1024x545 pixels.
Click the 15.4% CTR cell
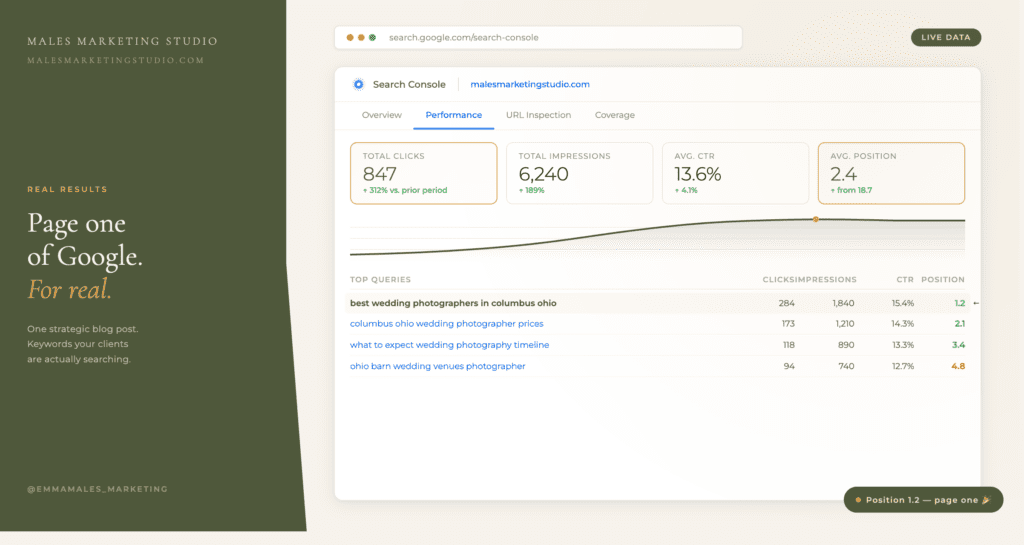click(x=903, y=303)
